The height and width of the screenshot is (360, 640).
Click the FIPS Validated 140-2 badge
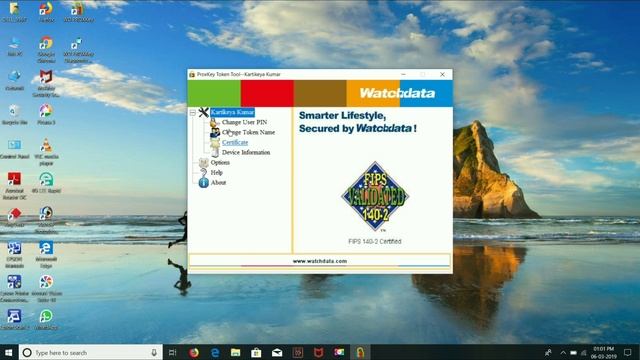(375, 197)
